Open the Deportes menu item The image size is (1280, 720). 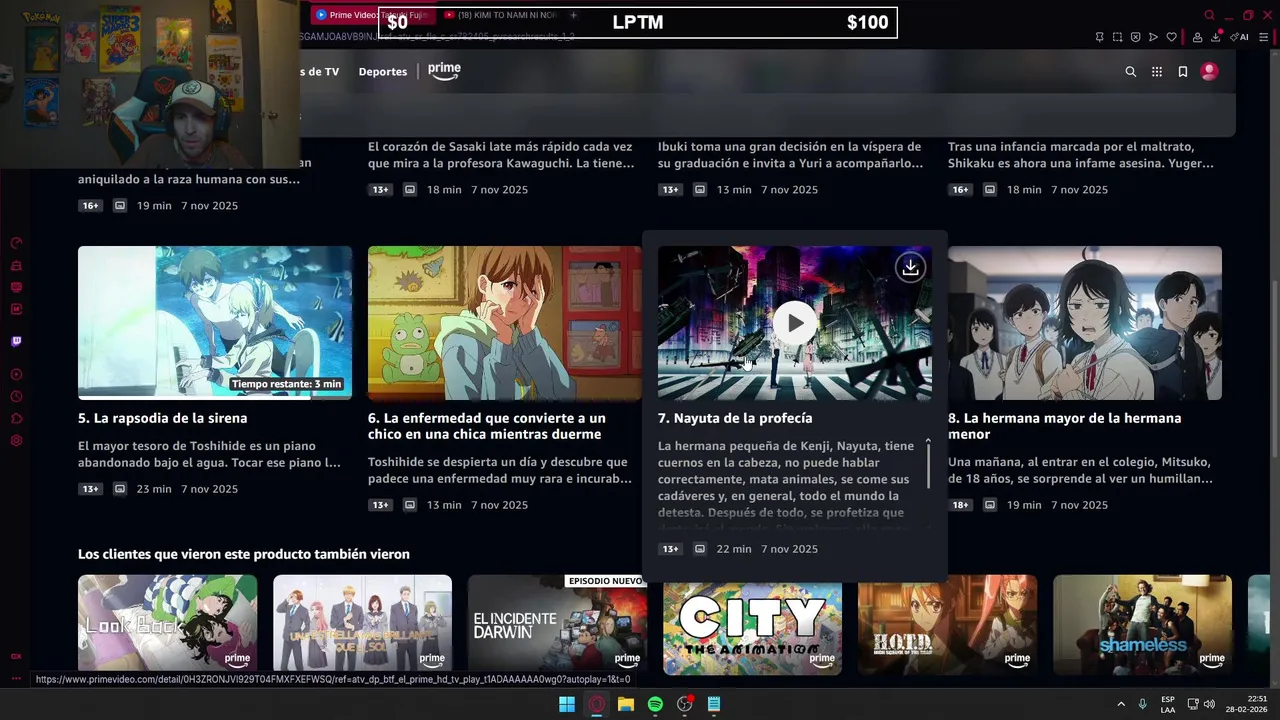383,72
